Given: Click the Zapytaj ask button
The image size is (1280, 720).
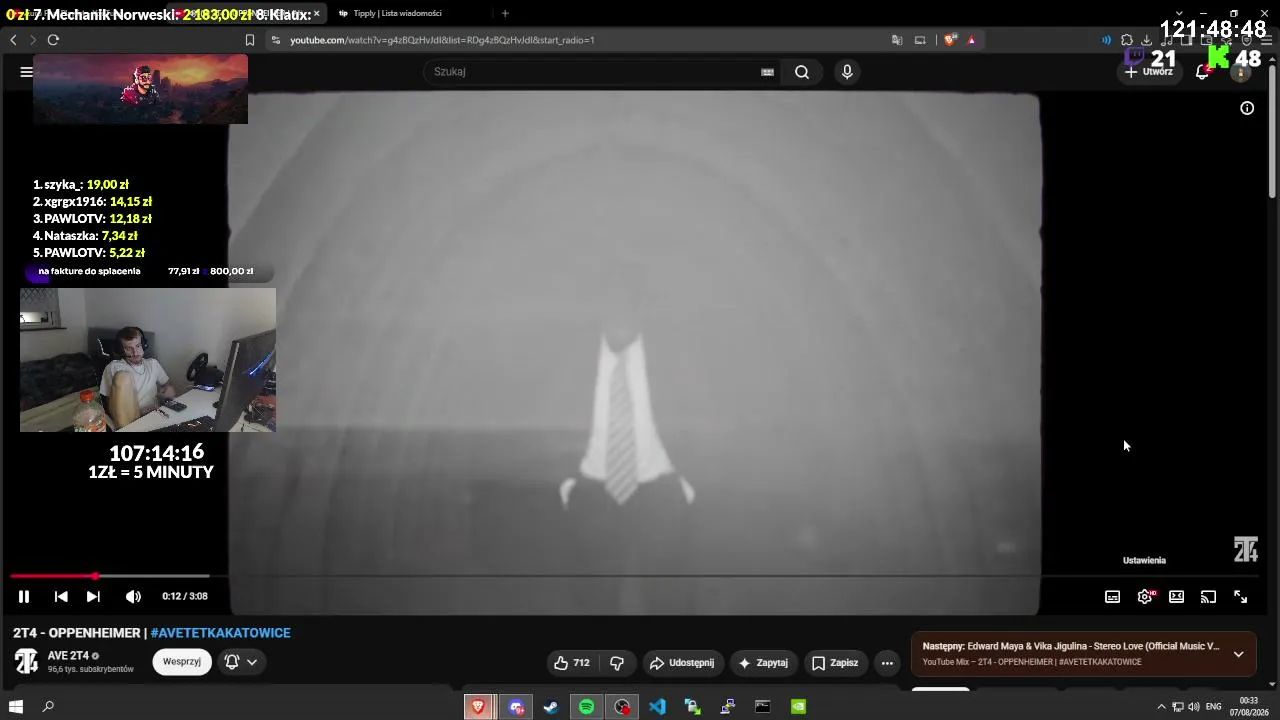Looking at the screenshot, I should point(763,663).
